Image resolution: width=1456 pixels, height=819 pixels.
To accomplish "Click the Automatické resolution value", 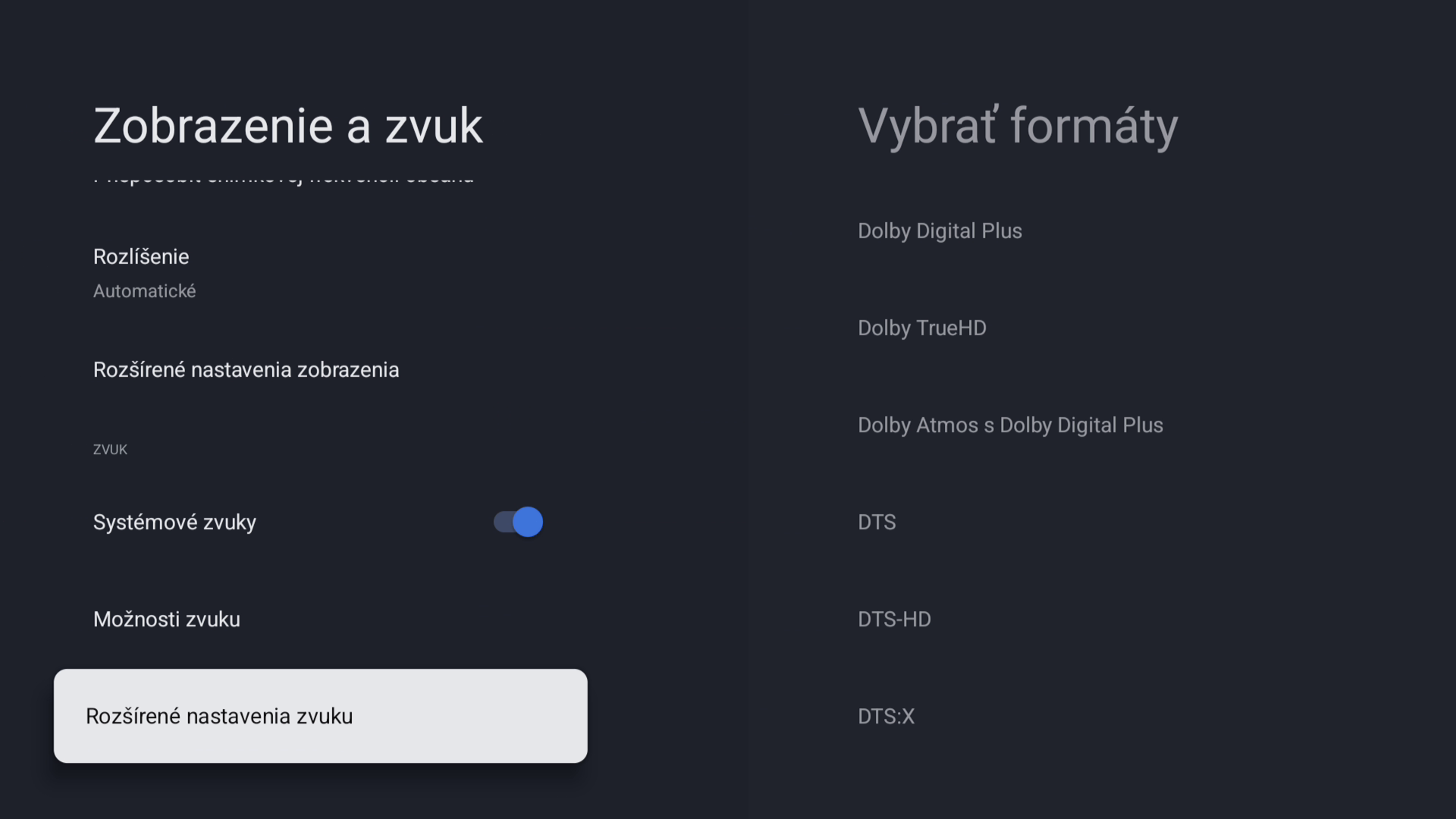I will point(144,291).
